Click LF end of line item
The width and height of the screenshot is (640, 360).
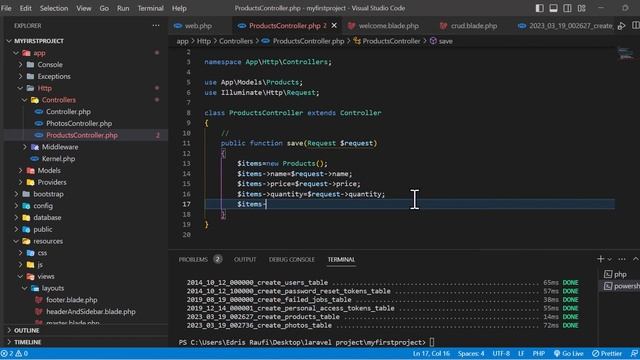tap(521, 354)
